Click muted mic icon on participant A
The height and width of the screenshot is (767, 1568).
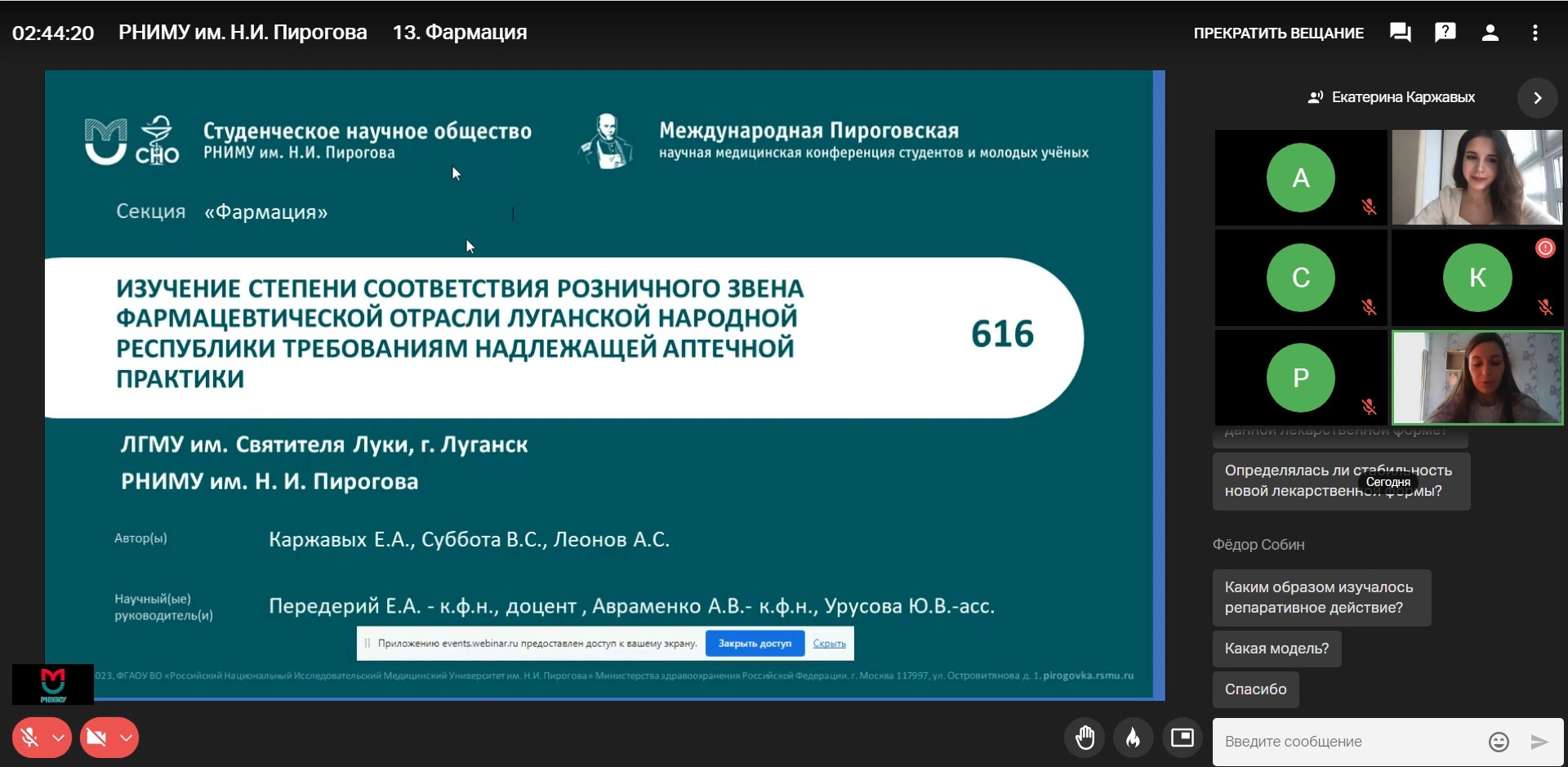1370,207
